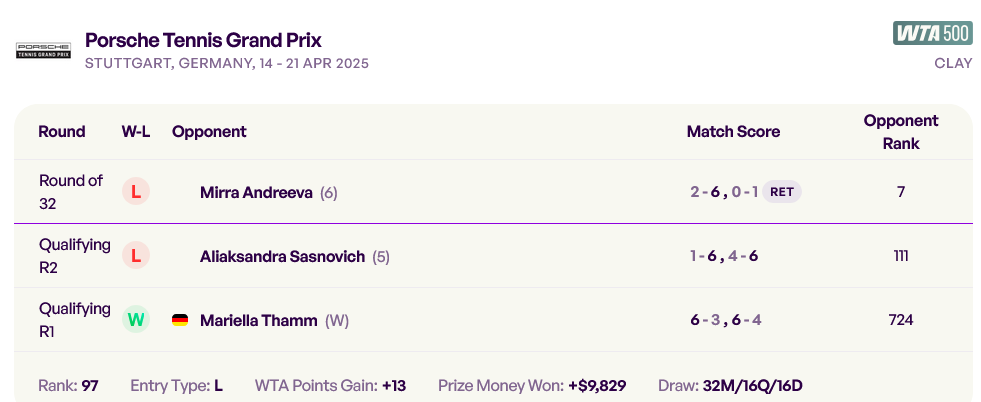This screenshot has height=402, width=981.
Task: Click the Opponent column header
Action: coord(209,132)
